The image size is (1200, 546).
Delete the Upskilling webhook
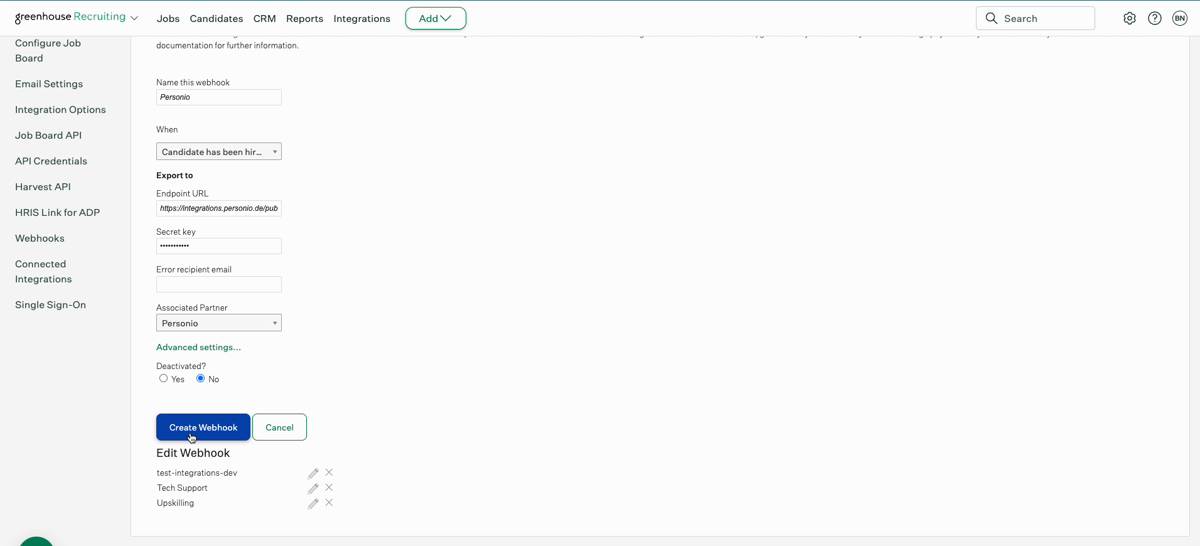pos(329,503)
